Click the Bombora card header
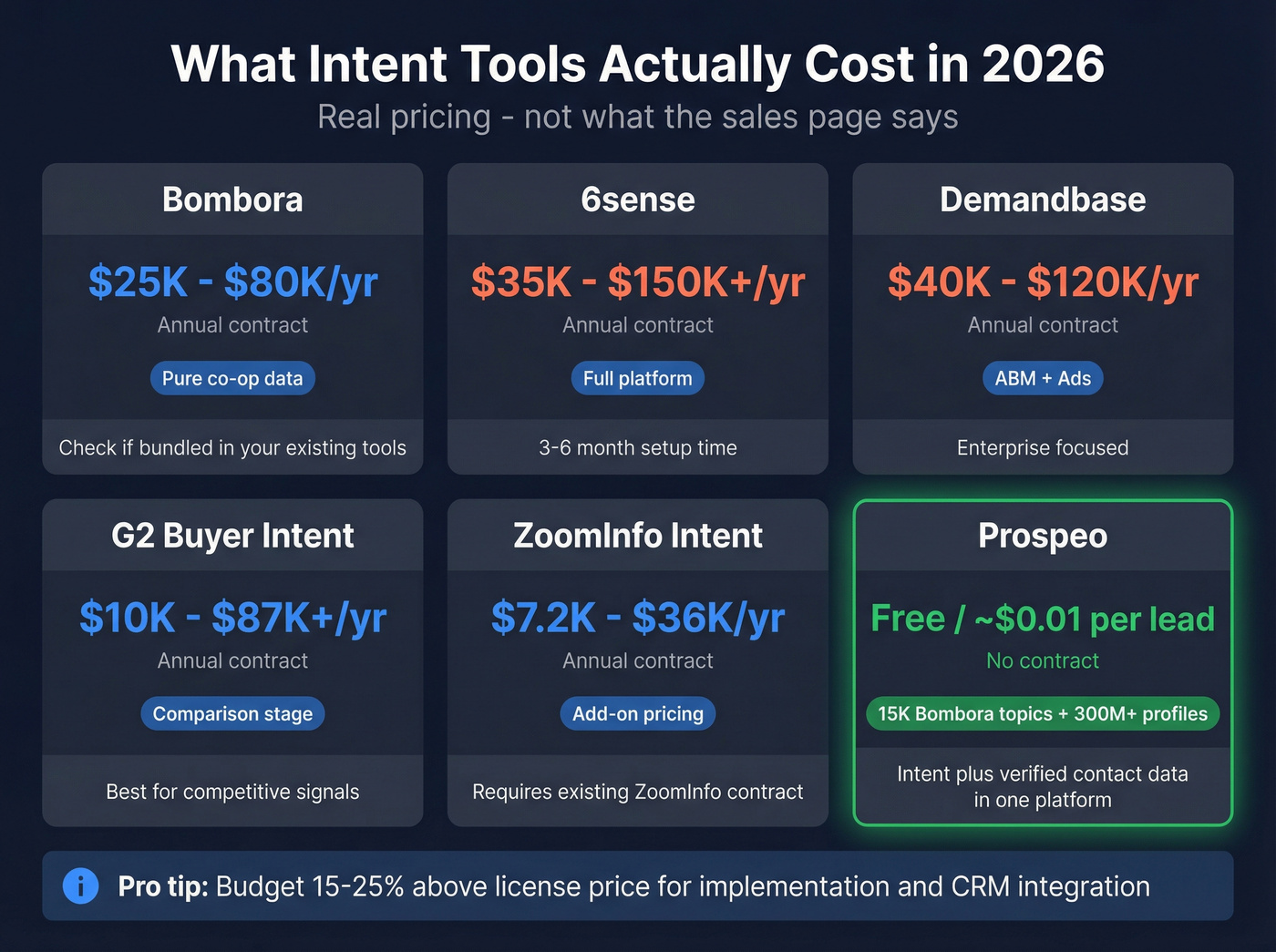Screen dimensions: 1276x952 point(232,199)
